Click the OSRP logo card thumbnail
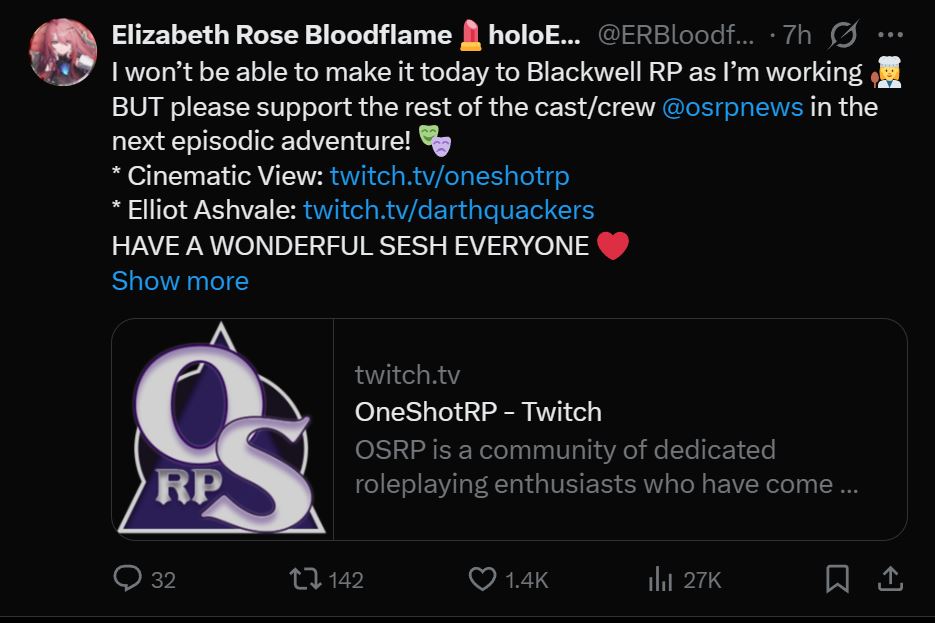 [223, 430]
